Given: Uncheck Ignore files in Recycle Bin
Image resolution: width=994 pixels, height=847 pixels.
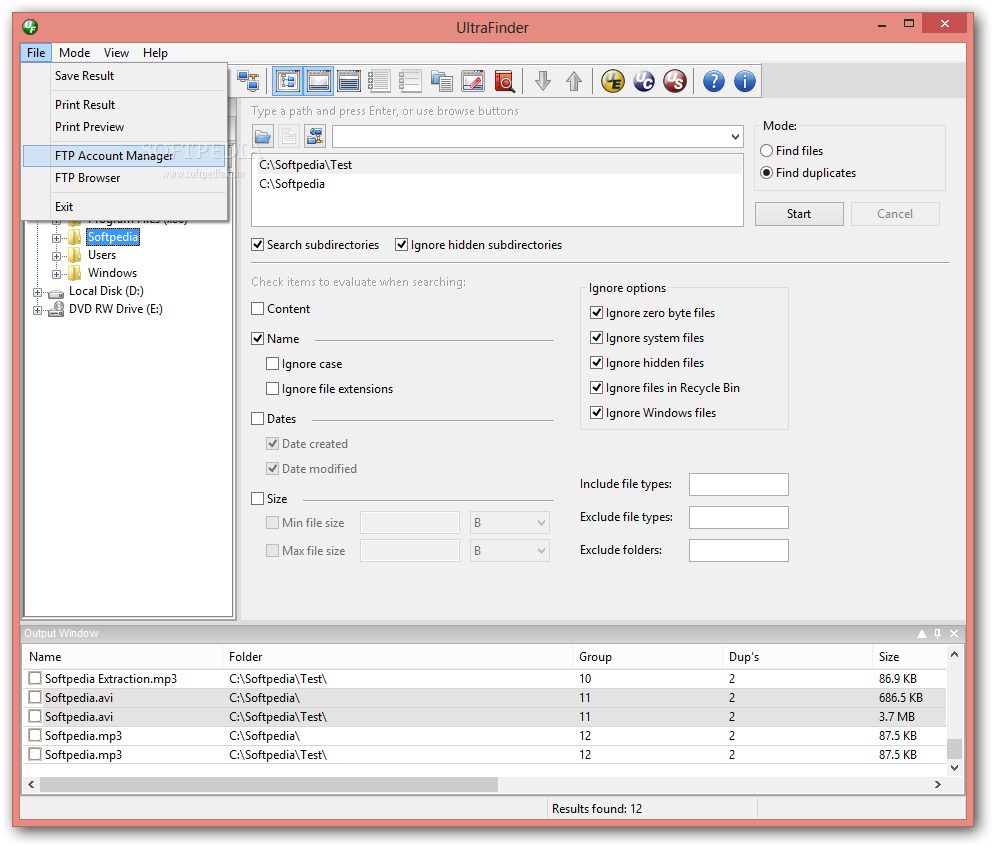Looking at the screenshot, I should tap(597, 387).
